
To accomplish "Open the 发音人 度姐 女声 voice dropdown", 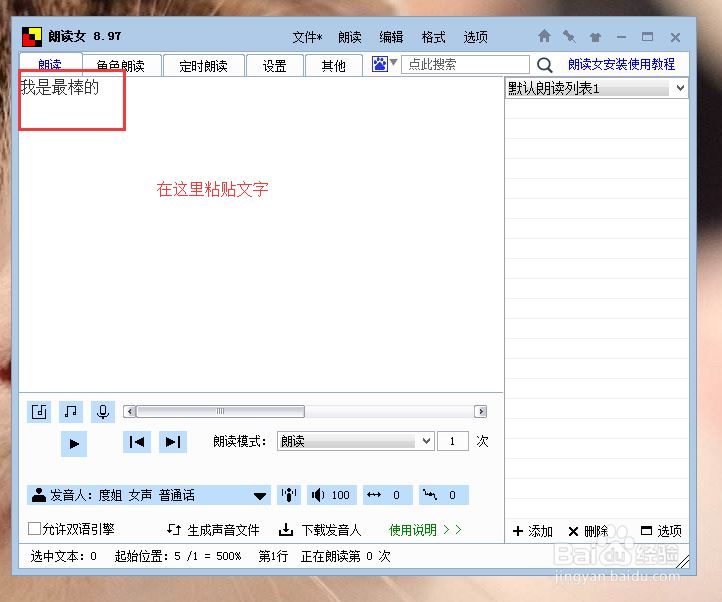I will tap(149, 495).
